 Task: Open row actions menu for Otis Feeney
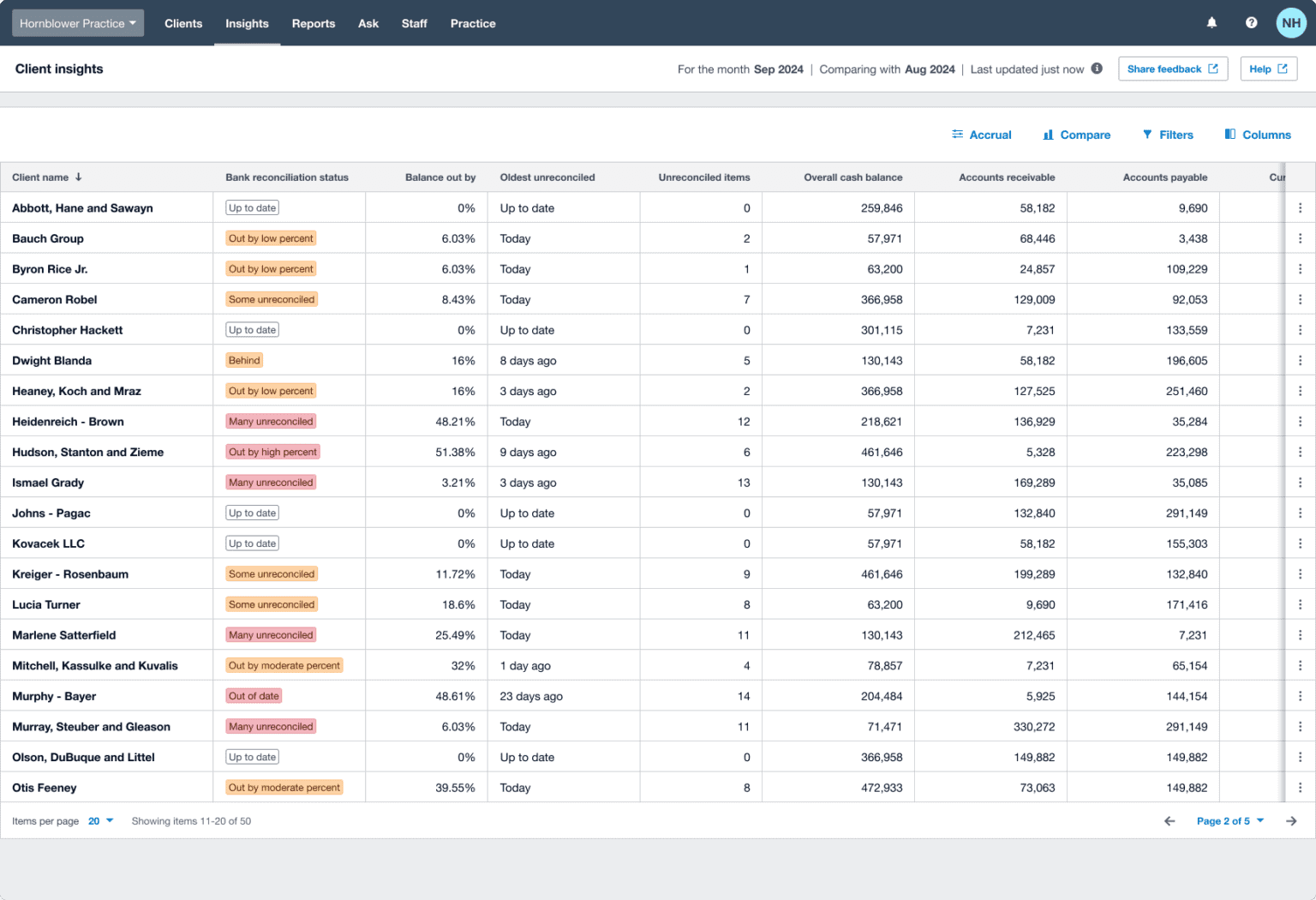click(x=1301, y=787)
